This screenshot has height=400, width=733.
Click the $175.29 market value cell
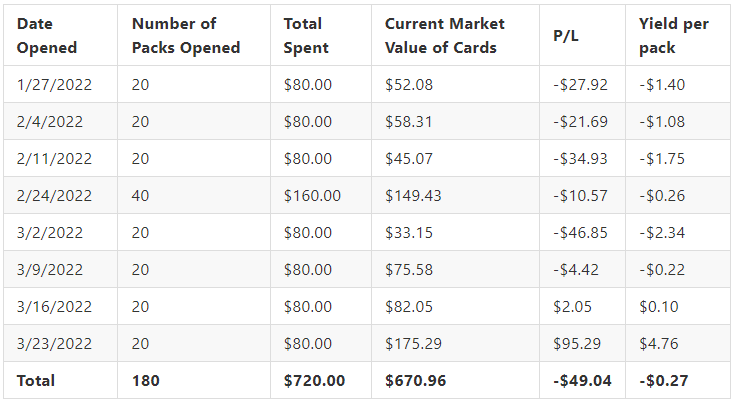(x=413, y=343)
